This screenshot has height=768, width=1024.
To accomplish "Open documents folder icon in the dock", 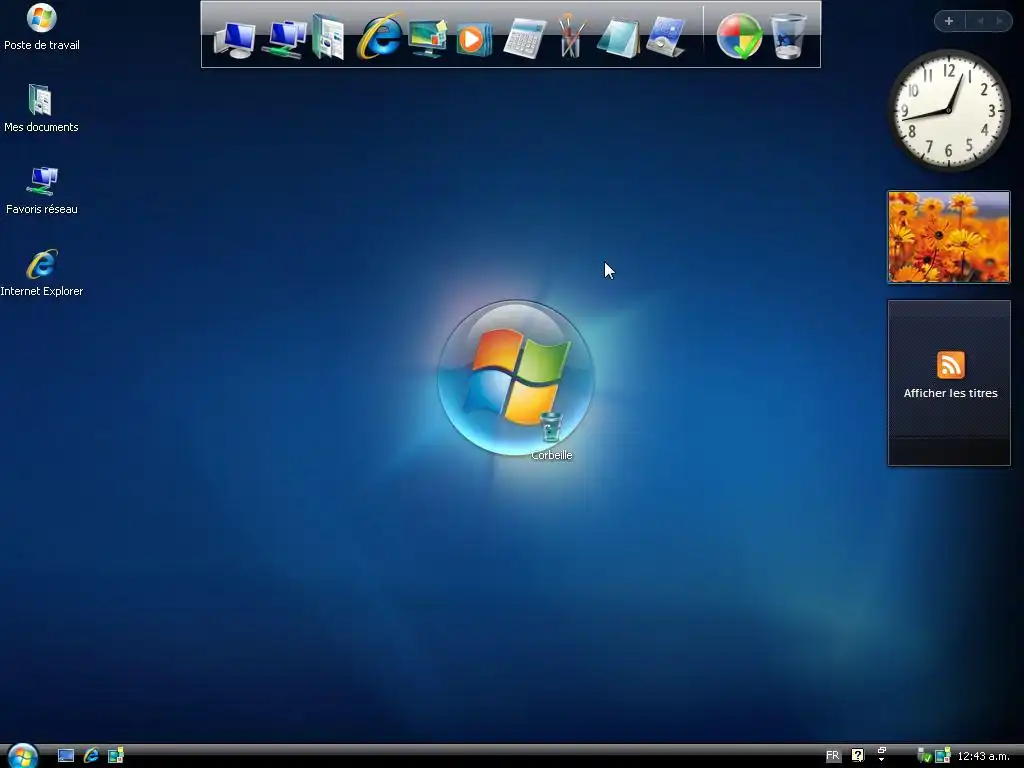I will tap(328, 37).
